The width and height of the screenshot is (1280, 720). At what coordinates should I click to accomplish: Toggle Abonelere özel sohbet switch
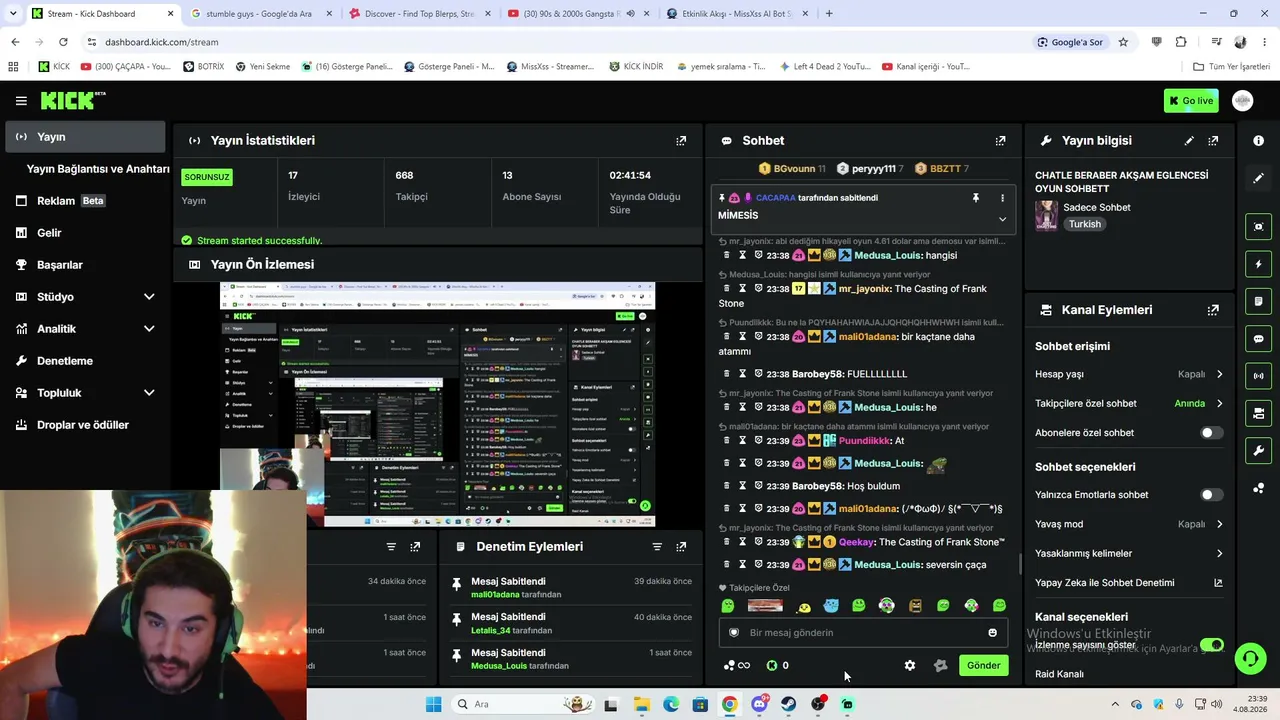tap(1211, 433)
